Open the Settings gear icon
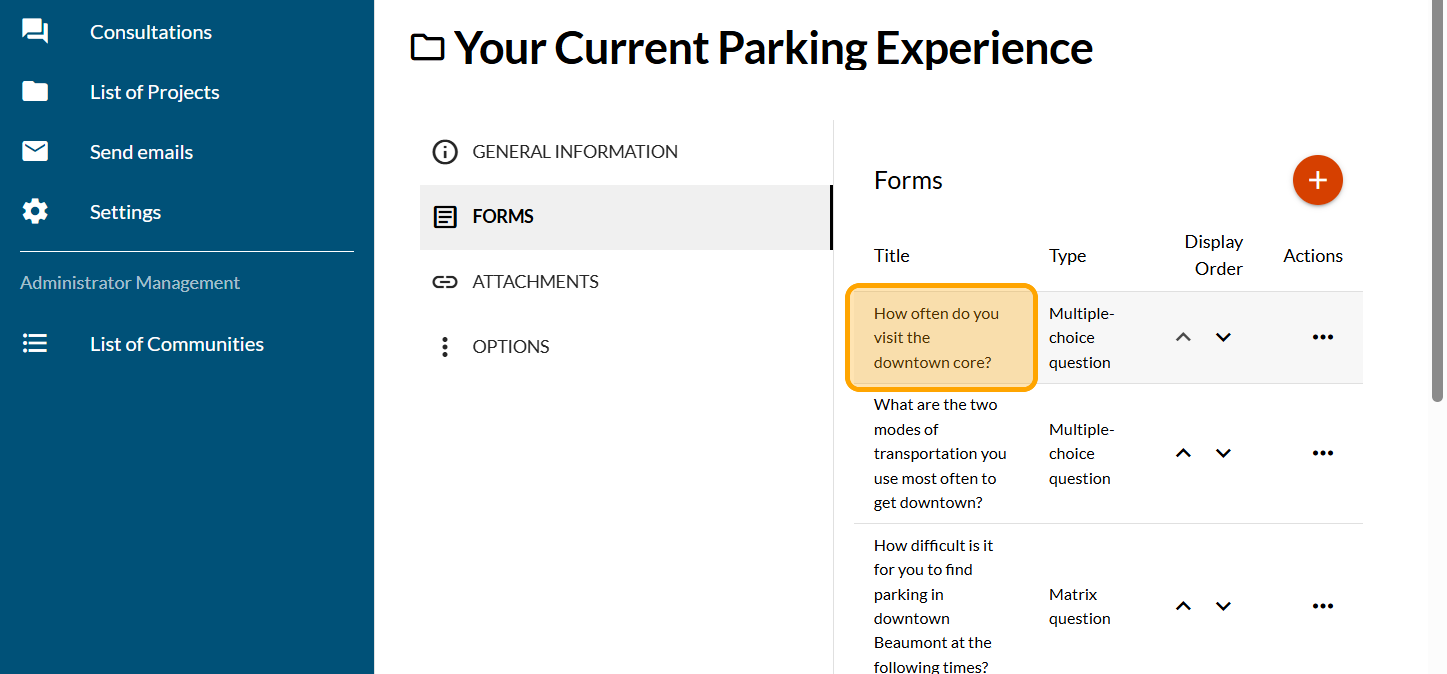The image size is (1447, 674). coord(35,212)
